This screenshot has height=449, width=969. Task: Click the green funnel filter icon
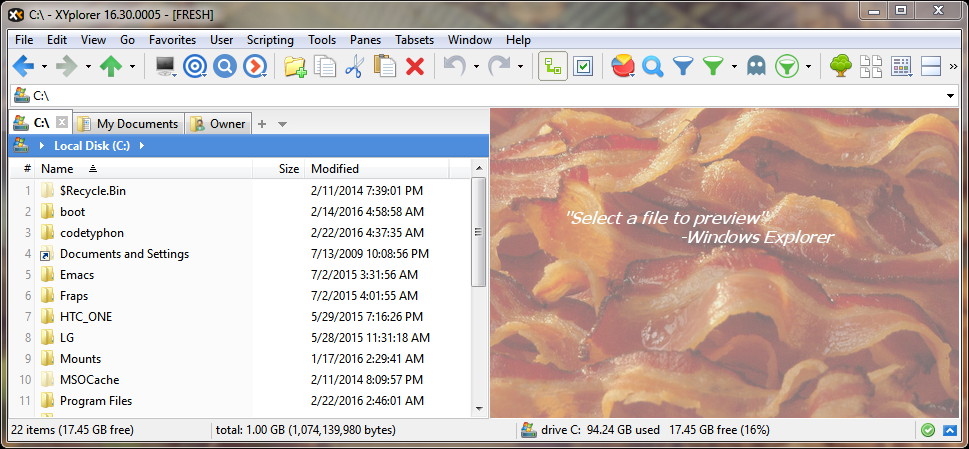click(713, 66)
